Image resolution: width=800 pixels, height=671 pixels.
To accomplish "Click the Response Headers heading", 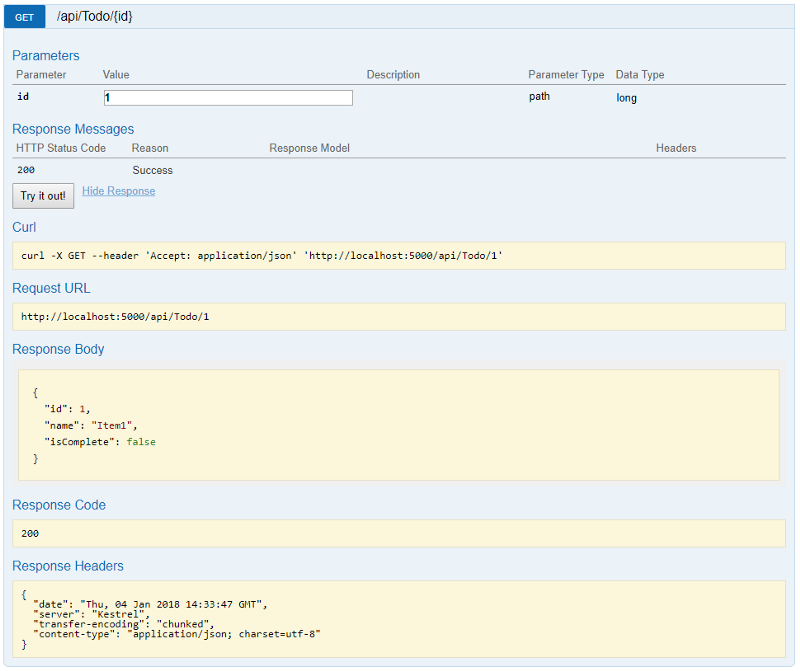I will pyautogui.click(x=68, y=565).
